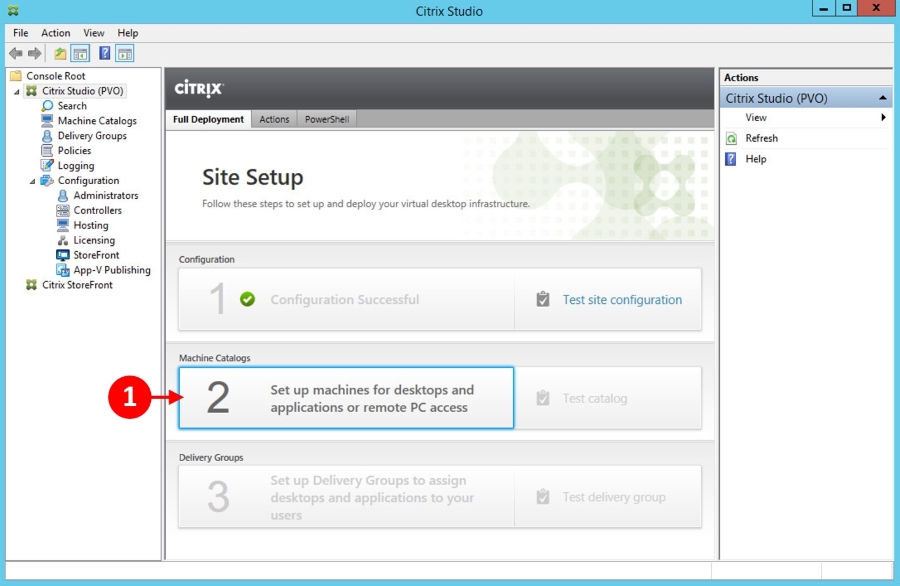Select Controllers under Configuration

(98, 211)
